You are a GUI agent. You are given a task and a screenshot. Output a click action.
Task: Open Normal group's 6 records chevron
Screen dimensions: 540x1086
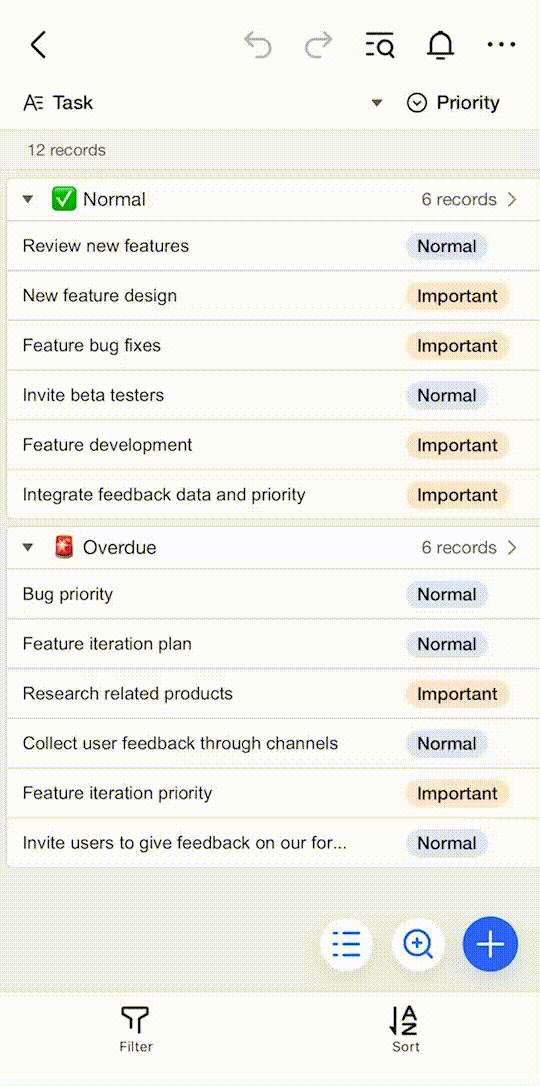(x=512, y=199)
